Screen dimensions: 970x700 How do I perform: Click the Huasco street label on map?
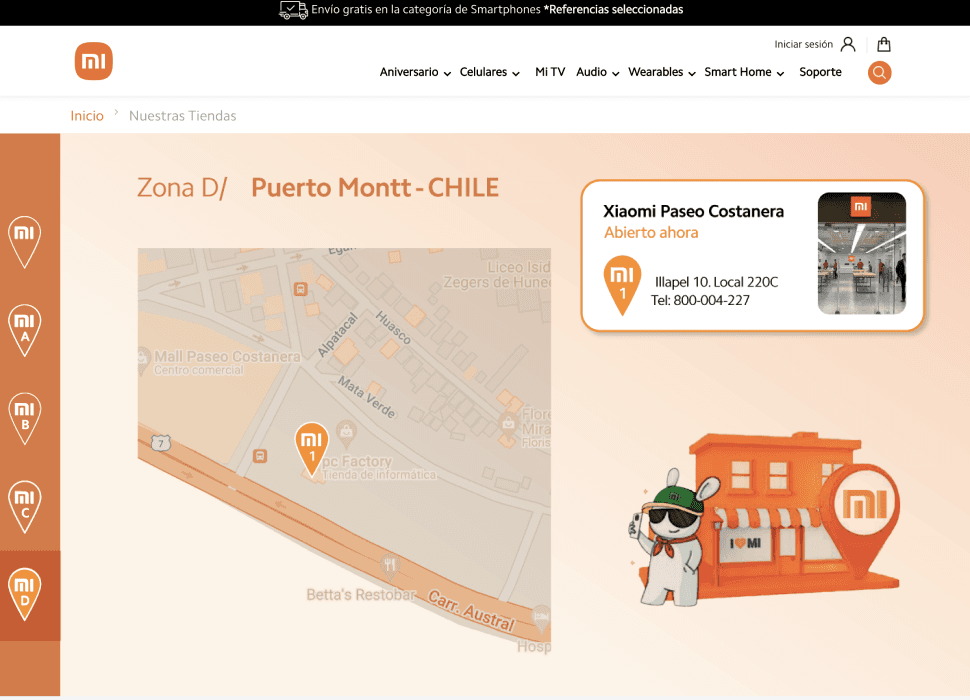(393, 327)
